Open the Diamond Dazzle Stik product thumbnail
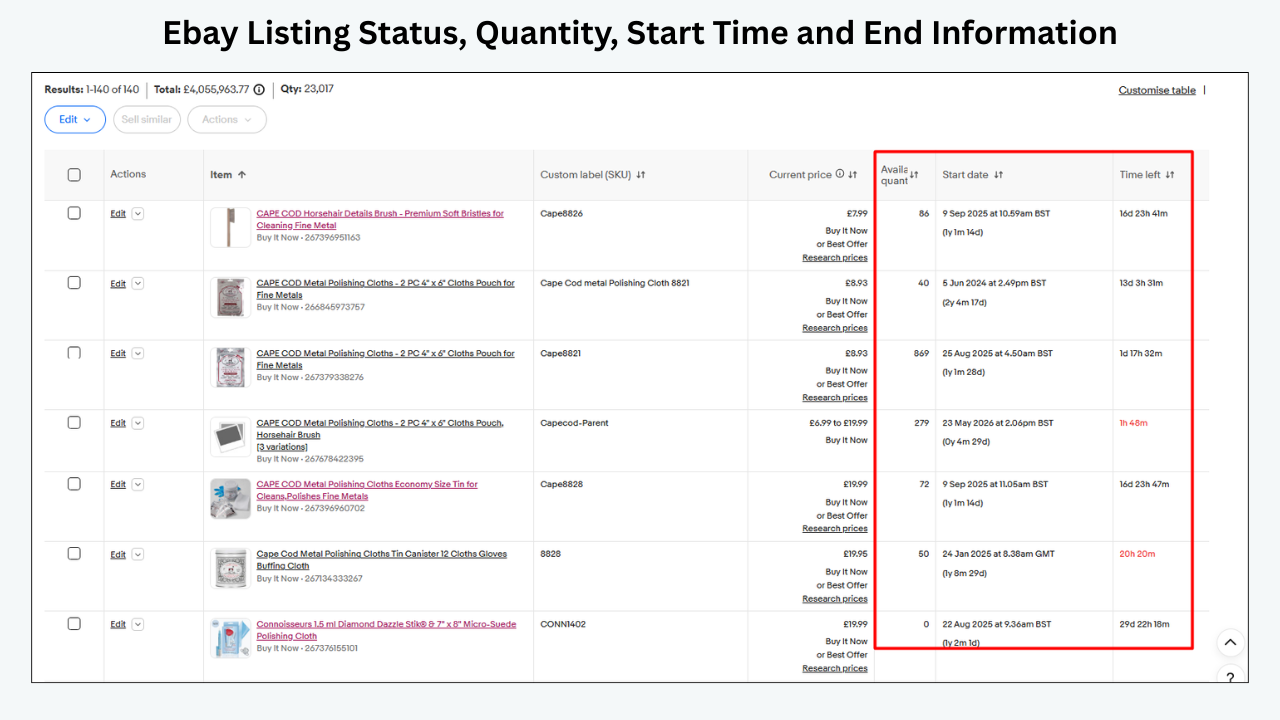Image resolution: width=1280 pixels, height=720 pixels. click(x=230, y=638)
